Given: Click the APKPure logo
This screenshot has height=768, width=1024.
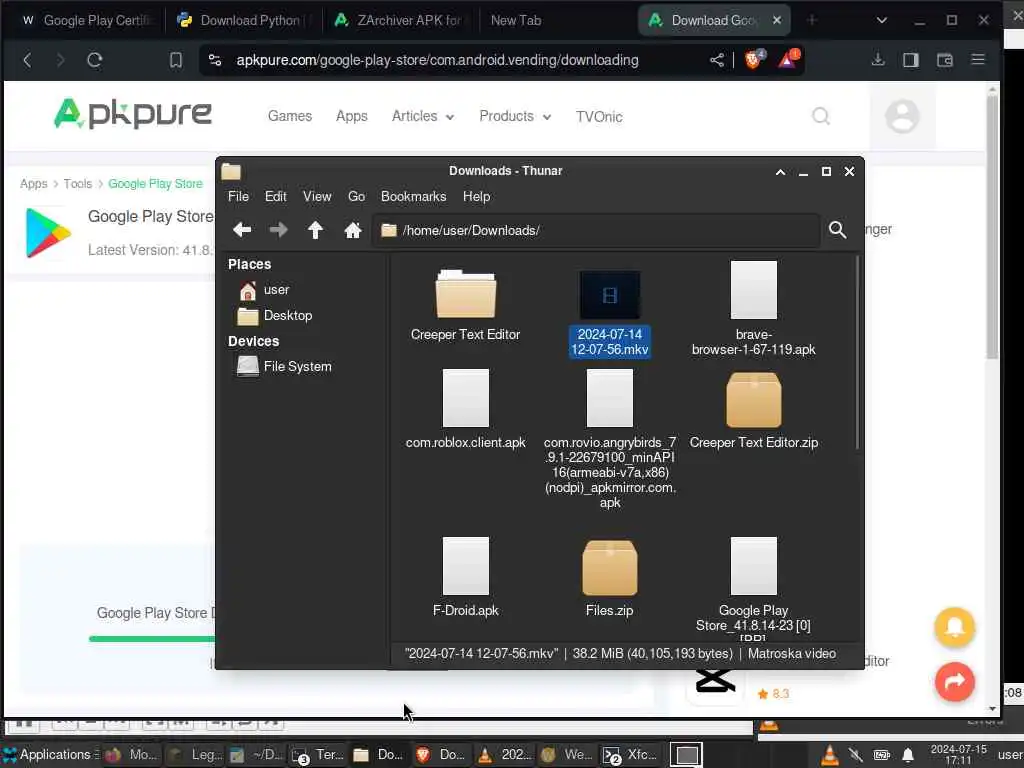Looking at the screenshot, I should click(133, 114).
